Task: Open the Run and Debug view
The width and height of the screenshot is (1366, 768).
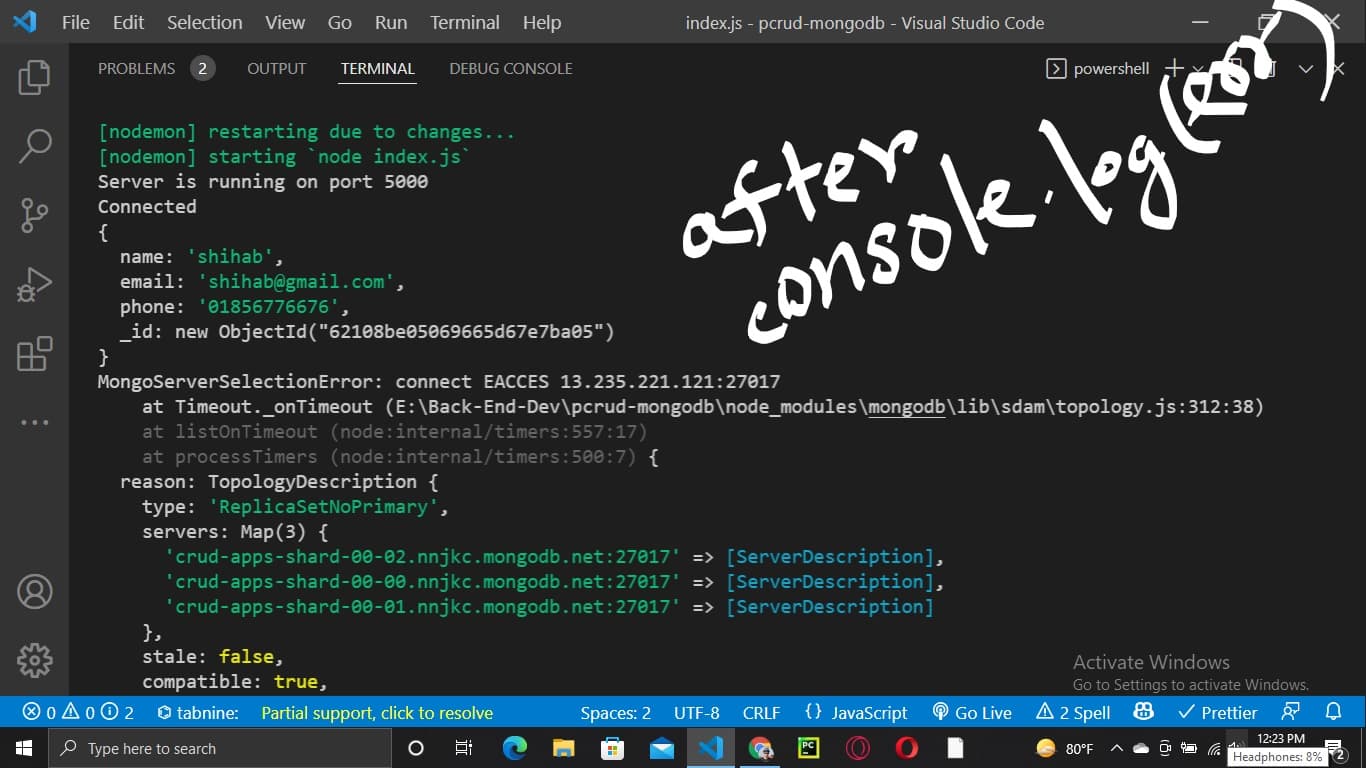Action: click(34, 285)
